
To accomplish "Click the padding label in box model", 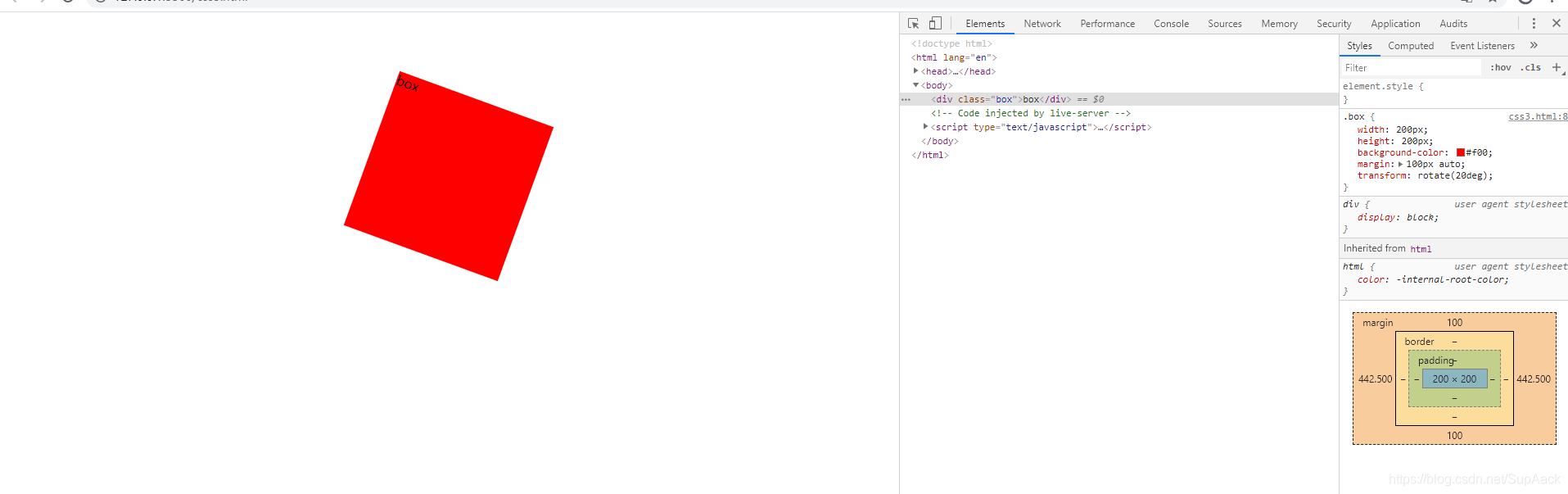I will [1436, 360].
